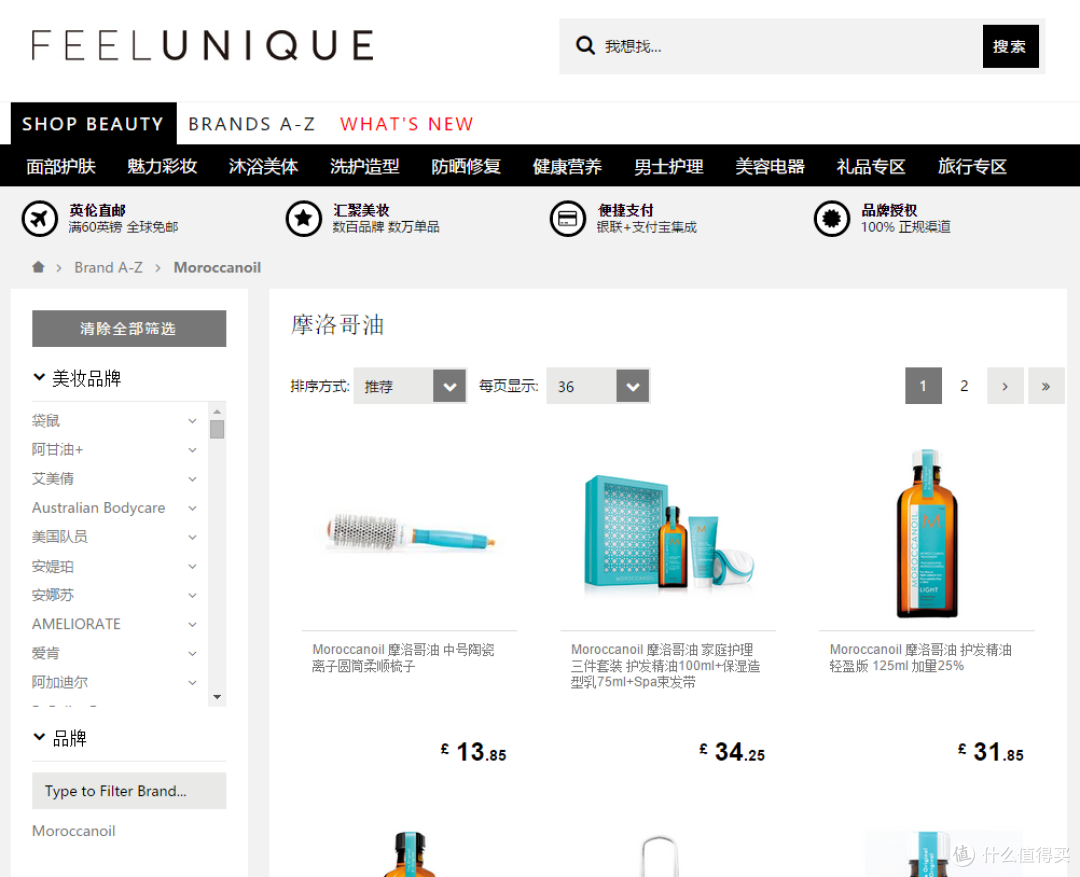Click the badge 品牌授权 icon
The image size is (1080, 877).
pos(832,218)
